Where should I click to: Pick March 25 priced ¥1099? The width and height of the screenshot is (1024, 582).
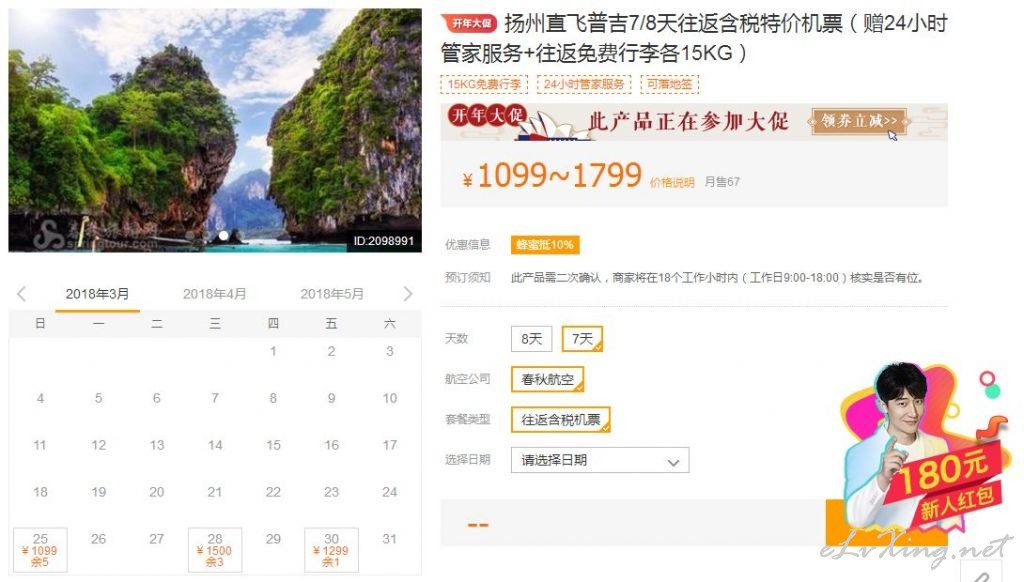point(40,550)
